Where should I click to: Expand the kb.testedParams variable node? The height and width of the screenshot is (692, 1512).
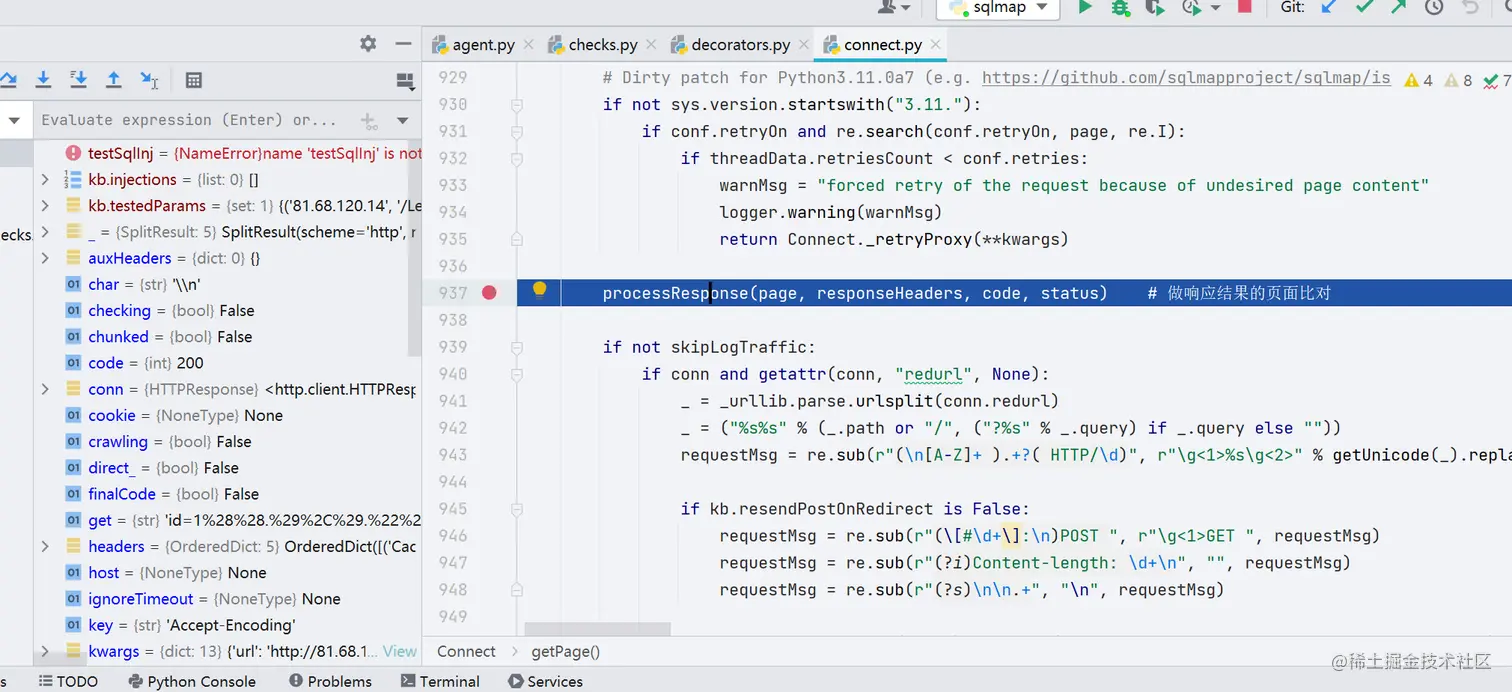pos(45,206)
